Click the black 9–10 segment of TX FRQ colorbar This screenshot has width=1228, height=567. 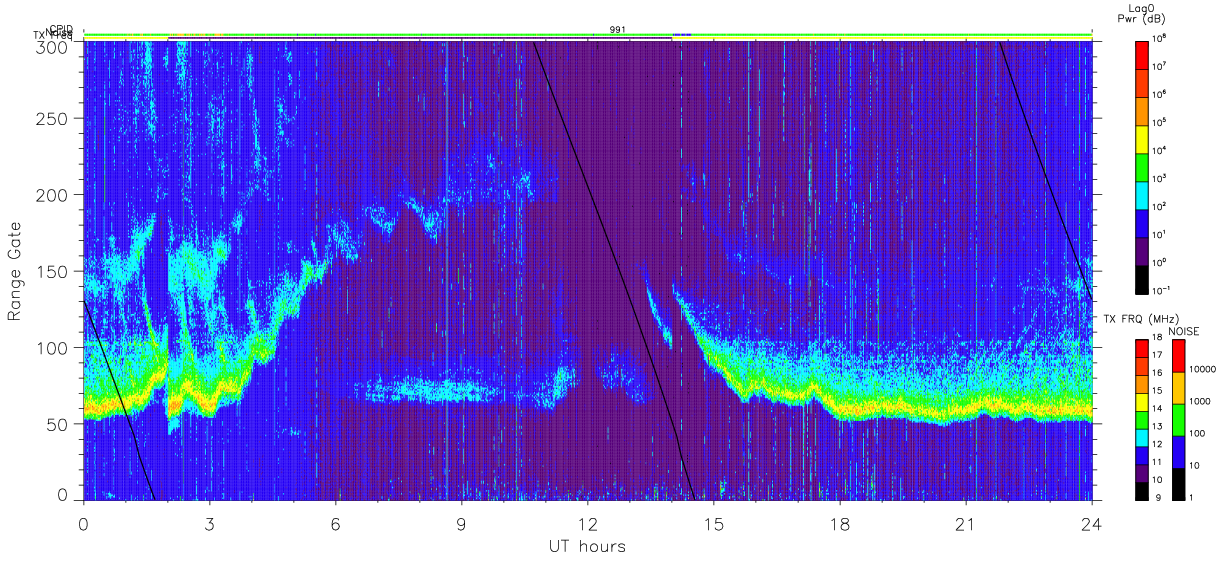[1142, 490]
